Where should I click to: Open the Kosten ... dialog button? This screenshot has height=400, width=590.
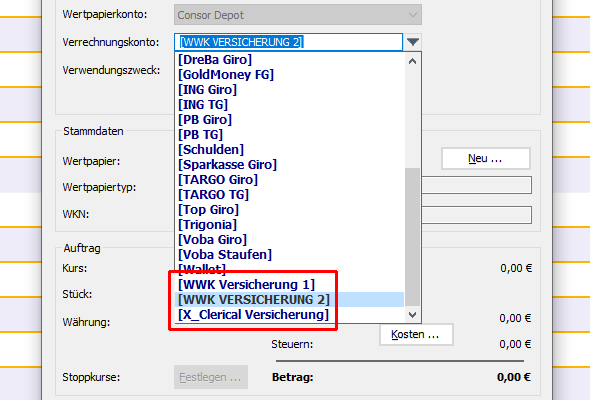point(416,334)
